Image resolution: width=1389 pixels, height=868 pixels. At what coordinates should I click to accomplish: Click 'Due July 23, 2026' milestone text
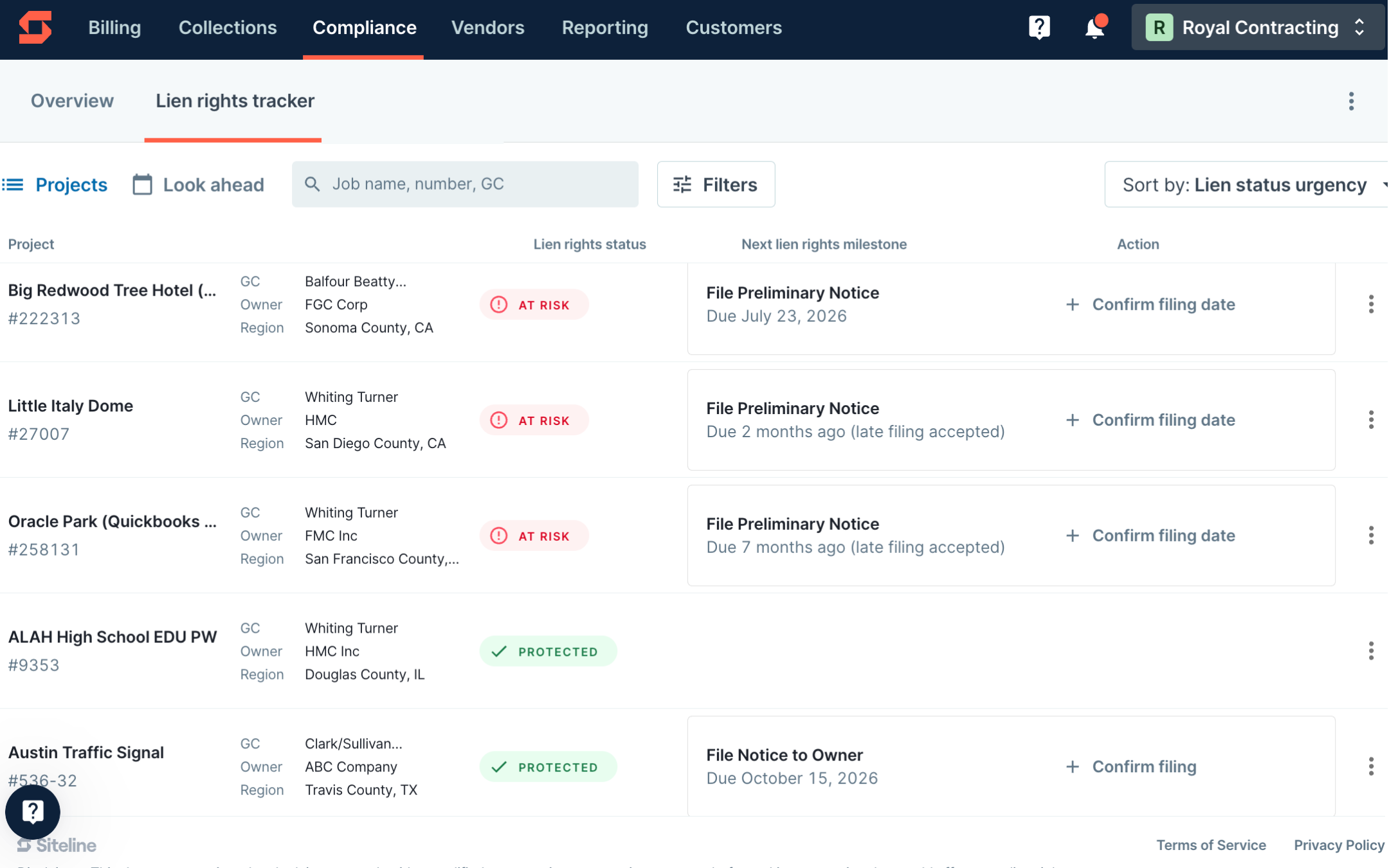[776, 316]
